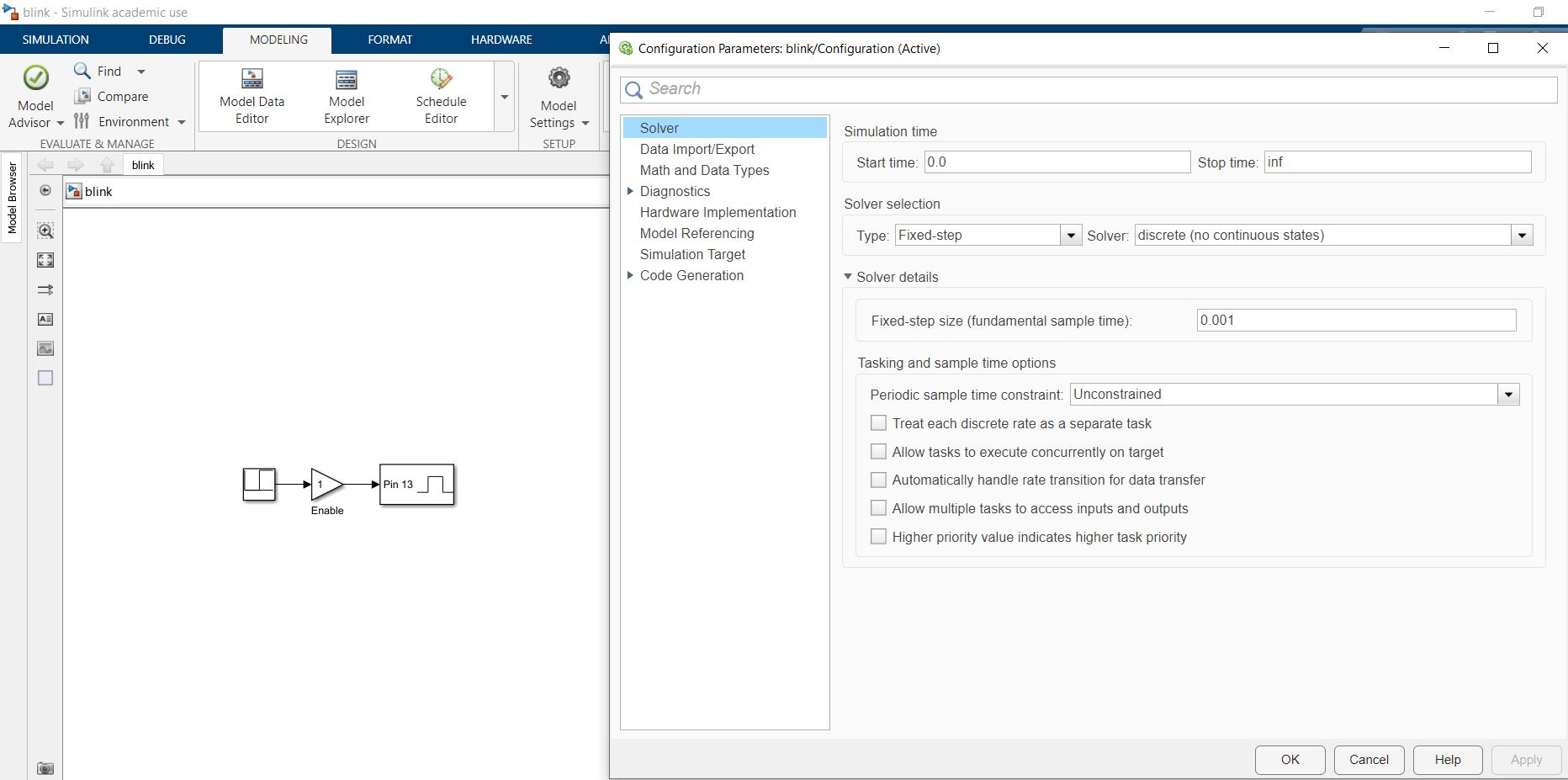Click the Find magnifier icon

point(82,71)
